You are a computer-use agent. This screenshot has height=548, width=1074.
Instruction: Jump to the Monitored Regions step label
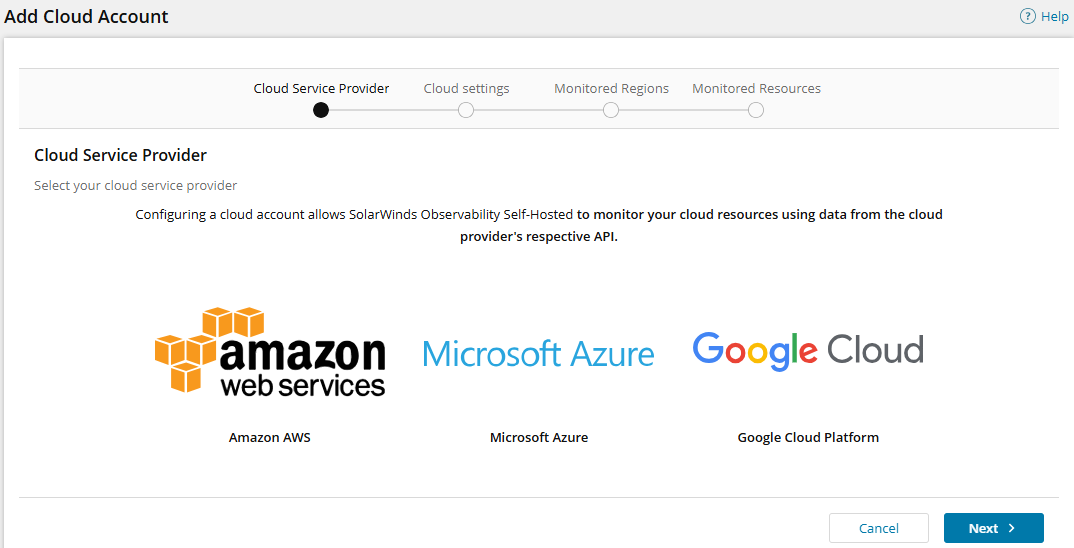tap(611, 88)
